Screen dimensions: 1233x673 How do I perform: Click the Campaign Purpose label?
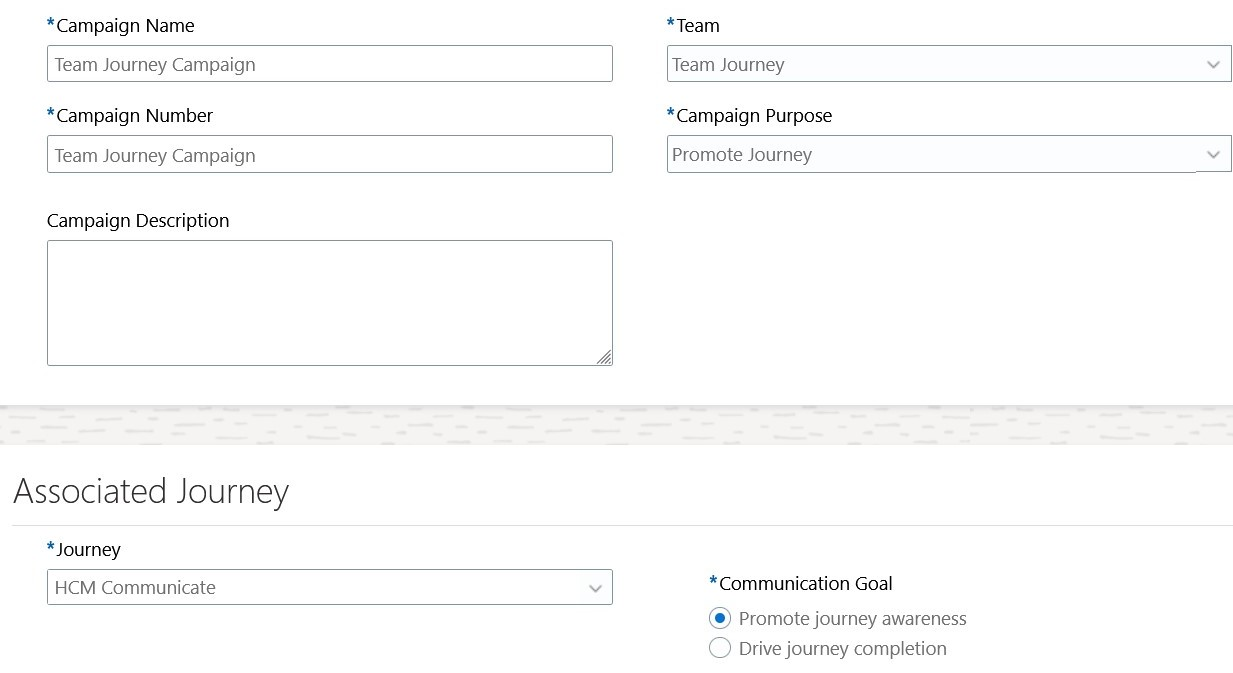tap(754, 116)
